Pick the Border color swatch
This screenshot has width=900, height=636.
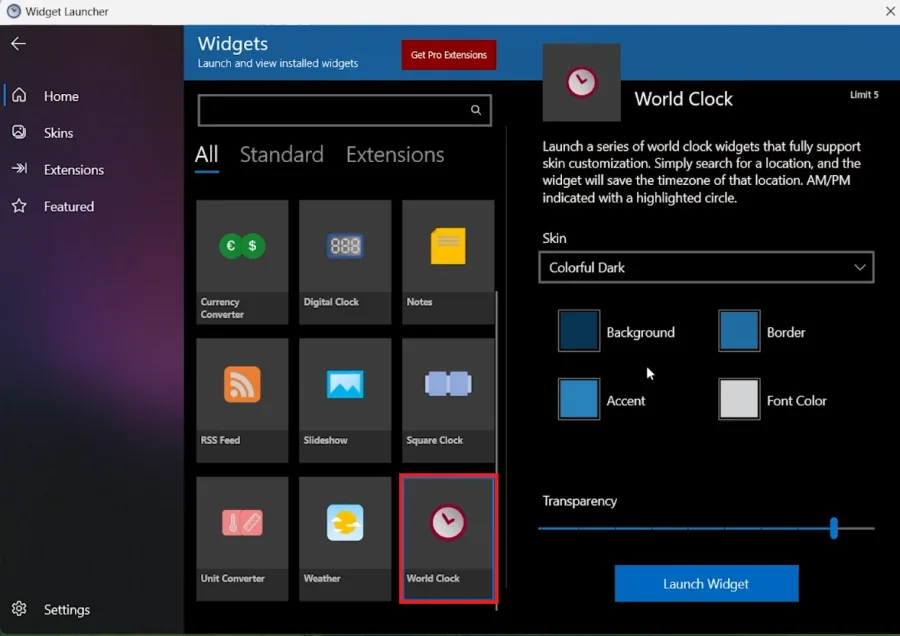739,331
